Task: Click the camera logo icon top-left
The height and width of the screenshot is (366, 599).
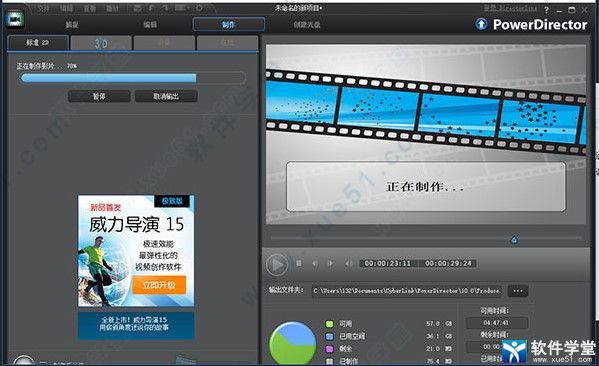Action: 15,18
